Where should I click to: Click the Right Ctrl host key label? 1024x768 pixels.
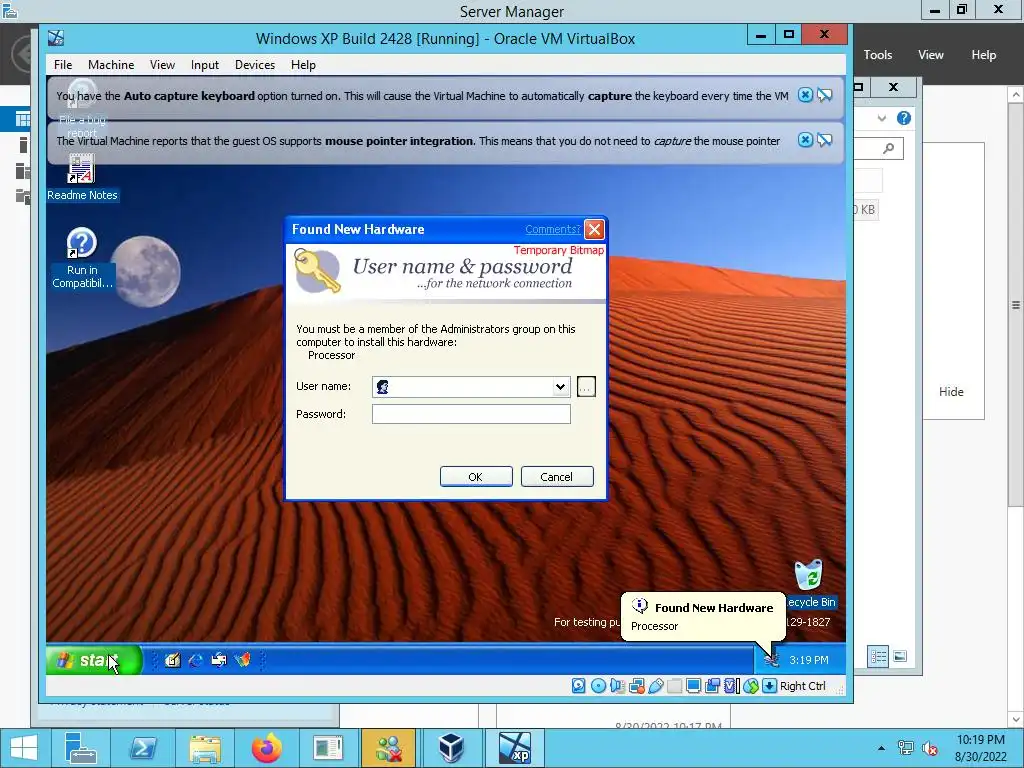[x=803, y=686]
